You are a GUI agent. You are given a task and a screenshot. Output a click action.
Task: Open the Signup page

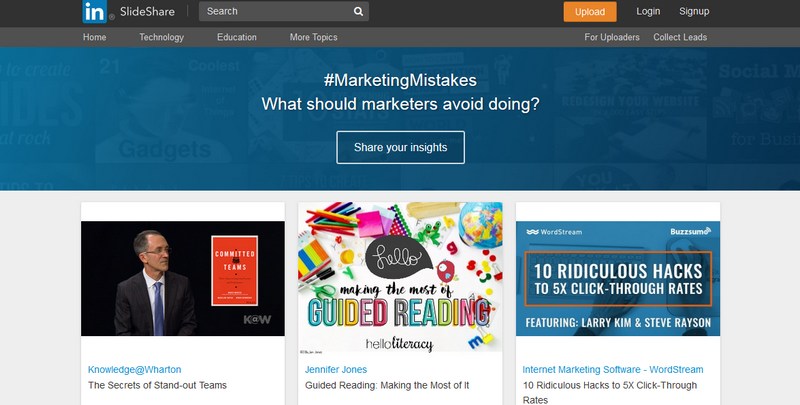point(694,11)
